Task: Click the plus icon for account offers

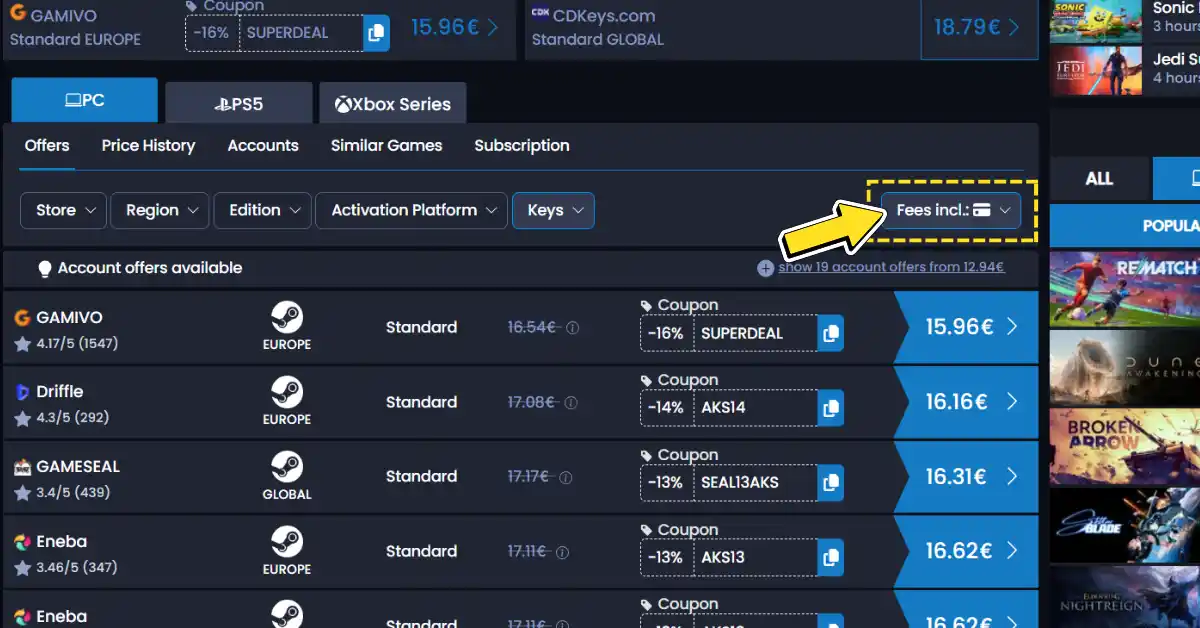Action: pos(766,268)
